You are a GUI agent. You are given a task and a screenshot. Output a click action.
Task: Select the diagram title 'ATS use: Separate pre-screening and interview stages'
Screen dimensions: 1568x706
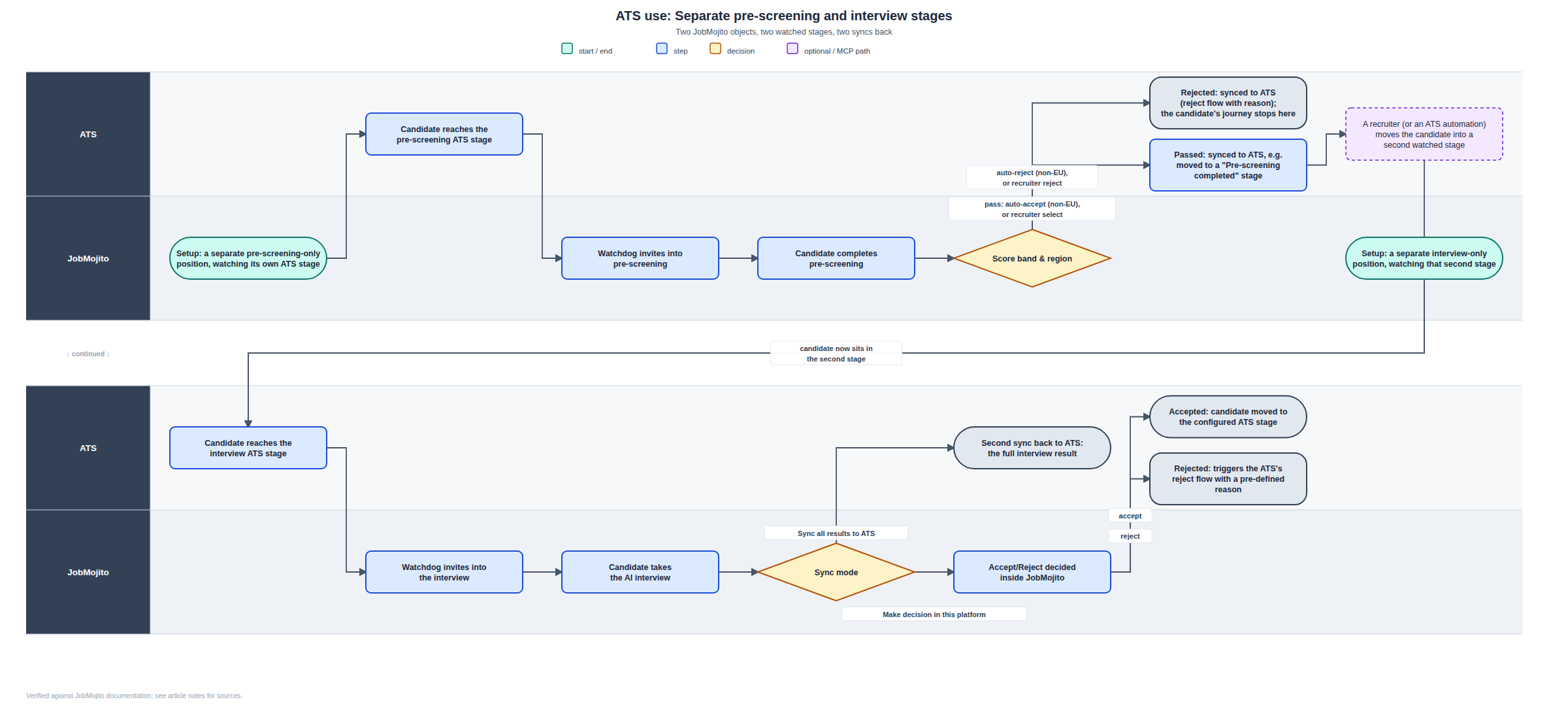tap(783, 16)
